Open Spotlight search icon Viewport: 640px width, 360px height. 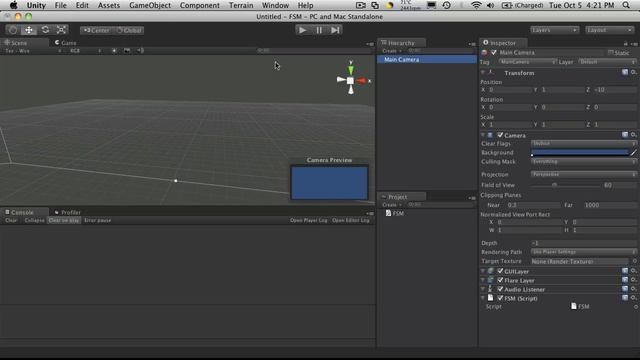pos(626,5)
